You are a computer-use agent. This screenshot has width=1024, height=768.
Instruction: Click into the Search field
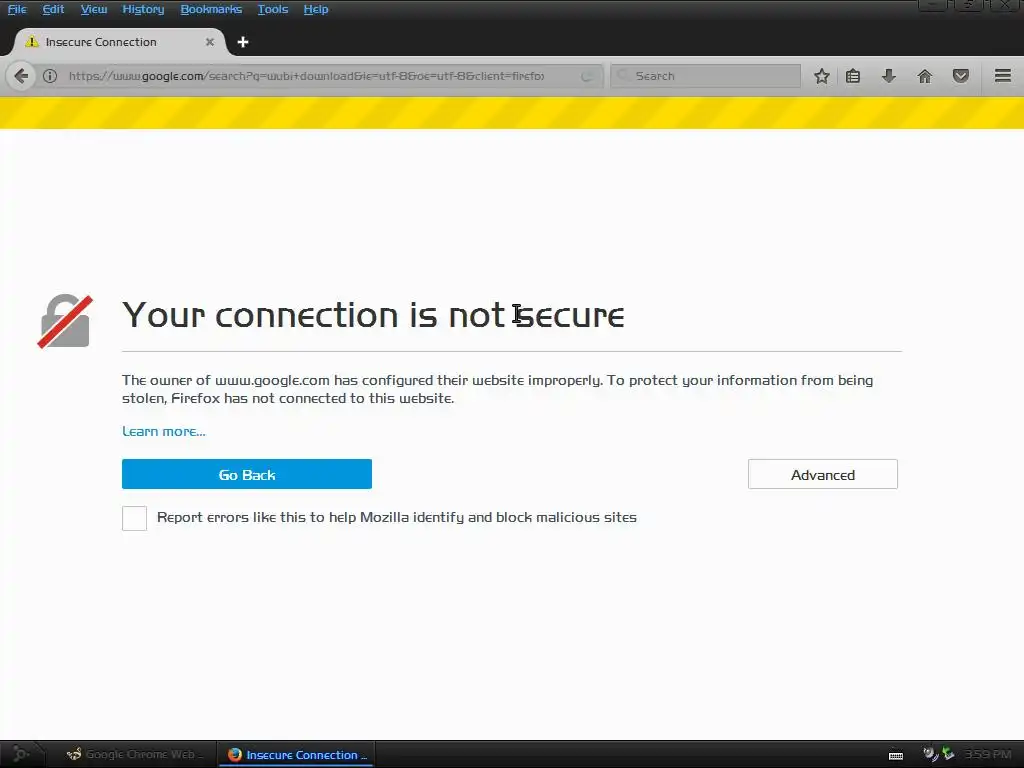click(705, 76)
